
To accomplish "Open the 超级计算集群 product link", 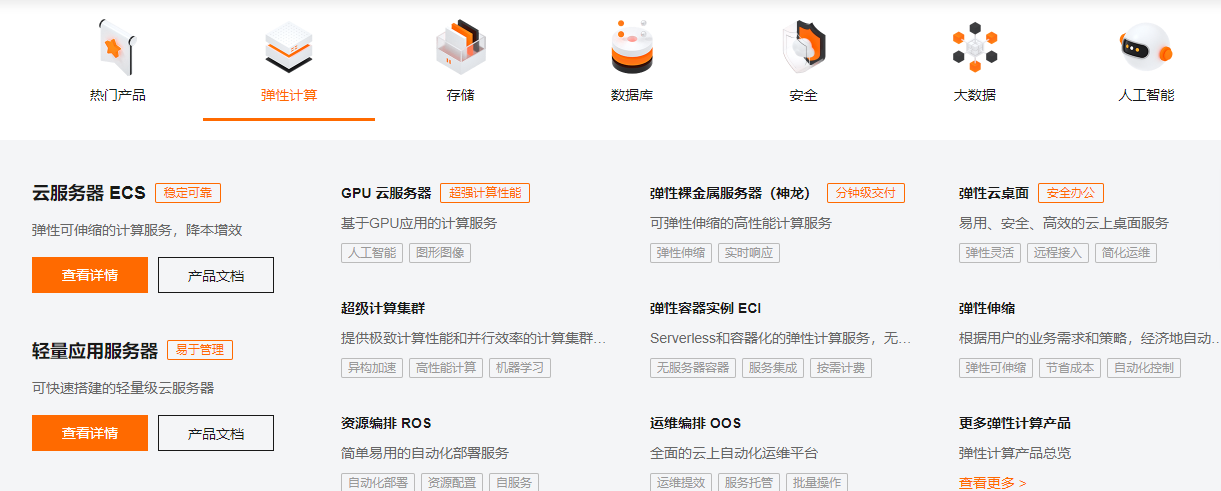I will pyautogui.click(x=383, y=308).
